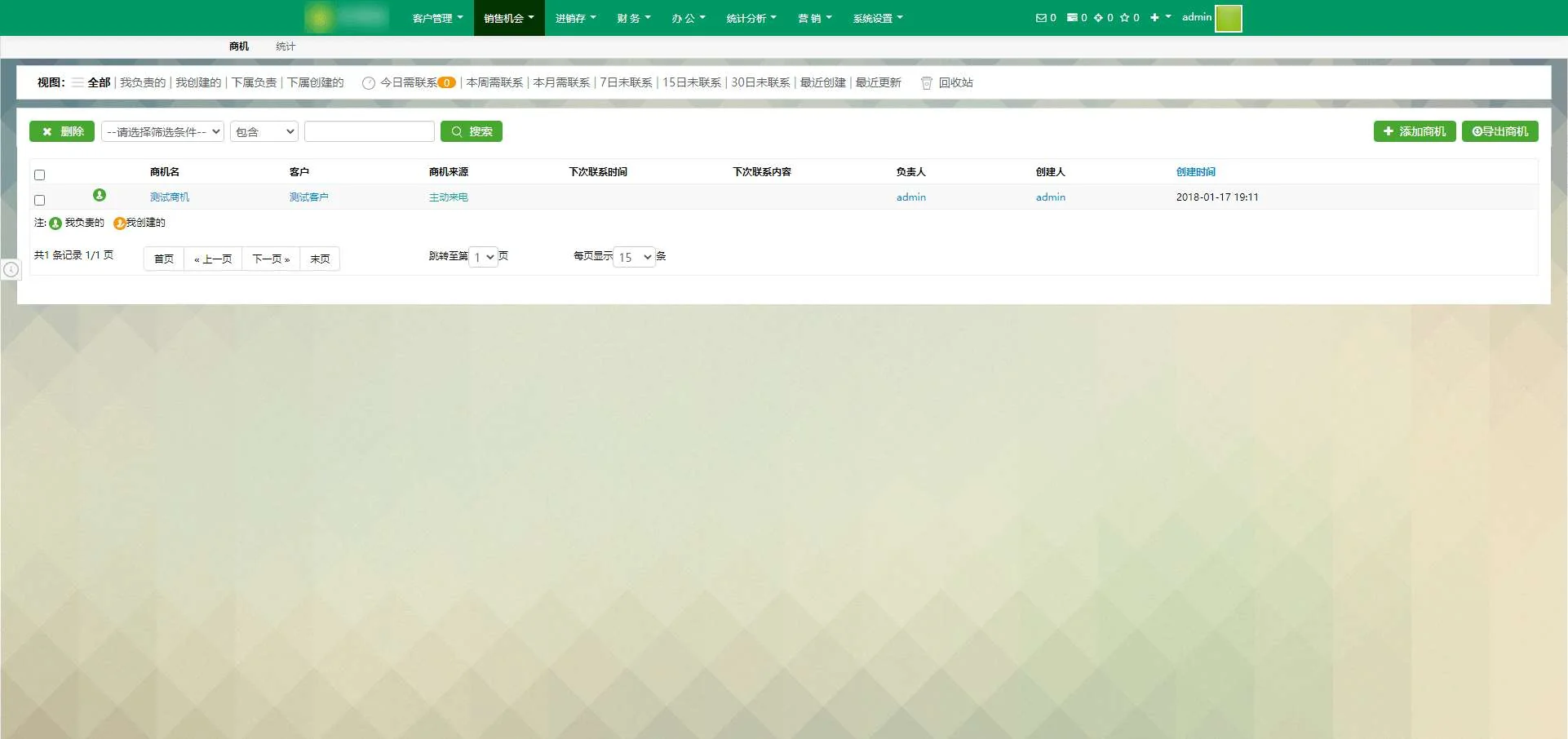Check the checkbox for 测试商机 row
Screen dimensions: 1568x739
(x=39, y=200)
